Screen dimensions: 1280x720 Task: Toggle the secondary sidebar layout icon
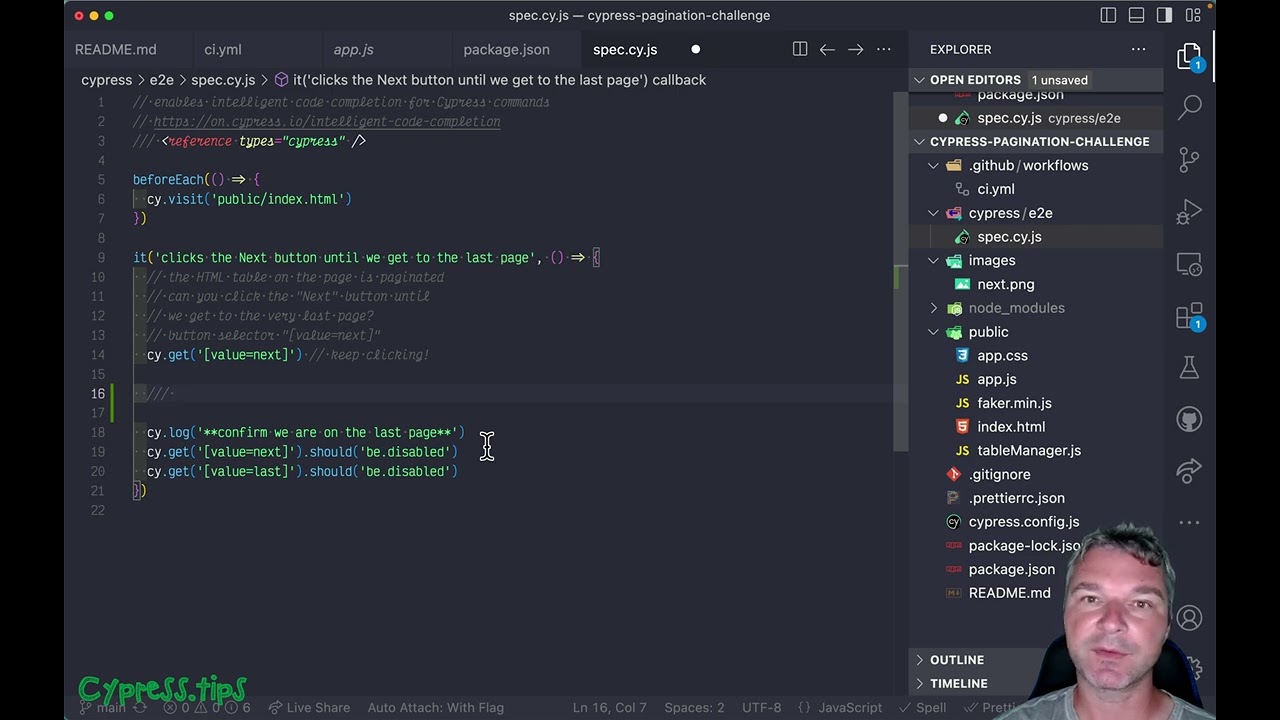[1164, 15]
